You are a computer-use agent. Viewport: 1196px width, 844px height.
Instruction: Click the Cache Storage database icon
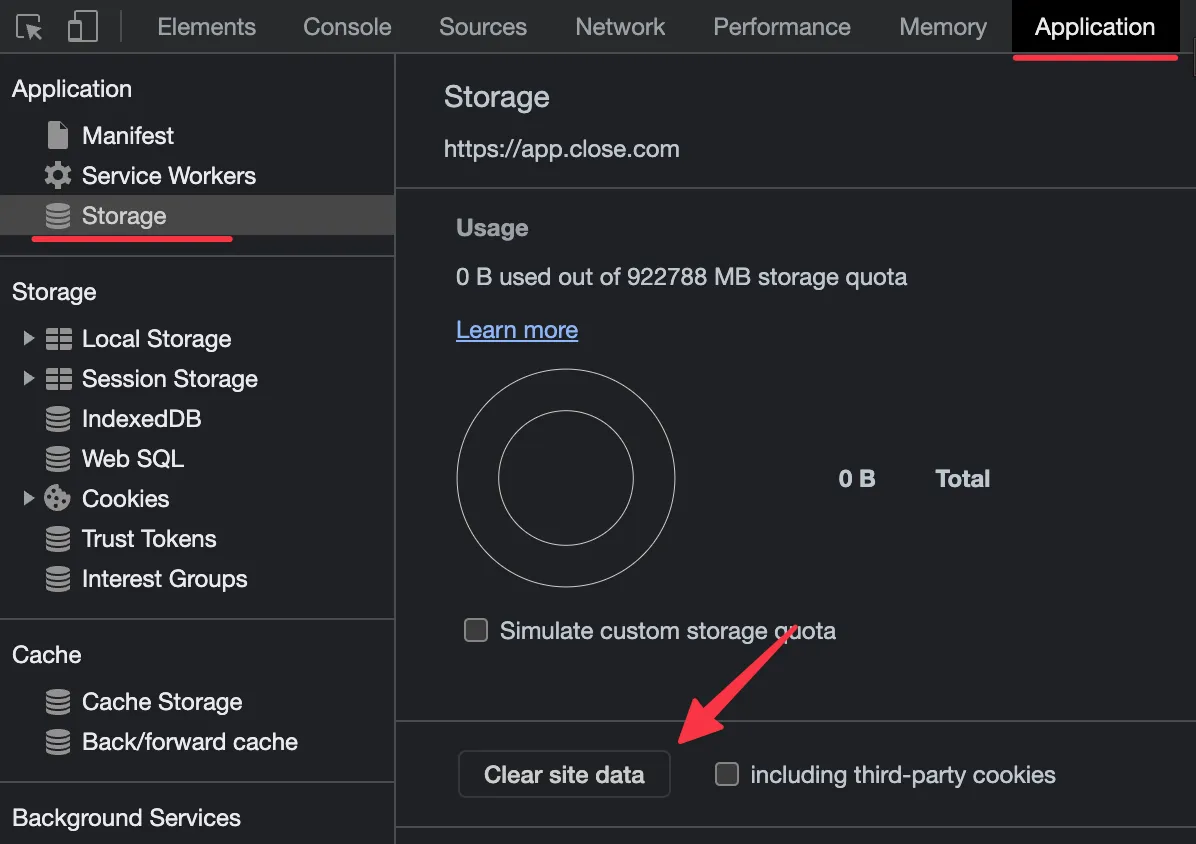coord(58,701)
